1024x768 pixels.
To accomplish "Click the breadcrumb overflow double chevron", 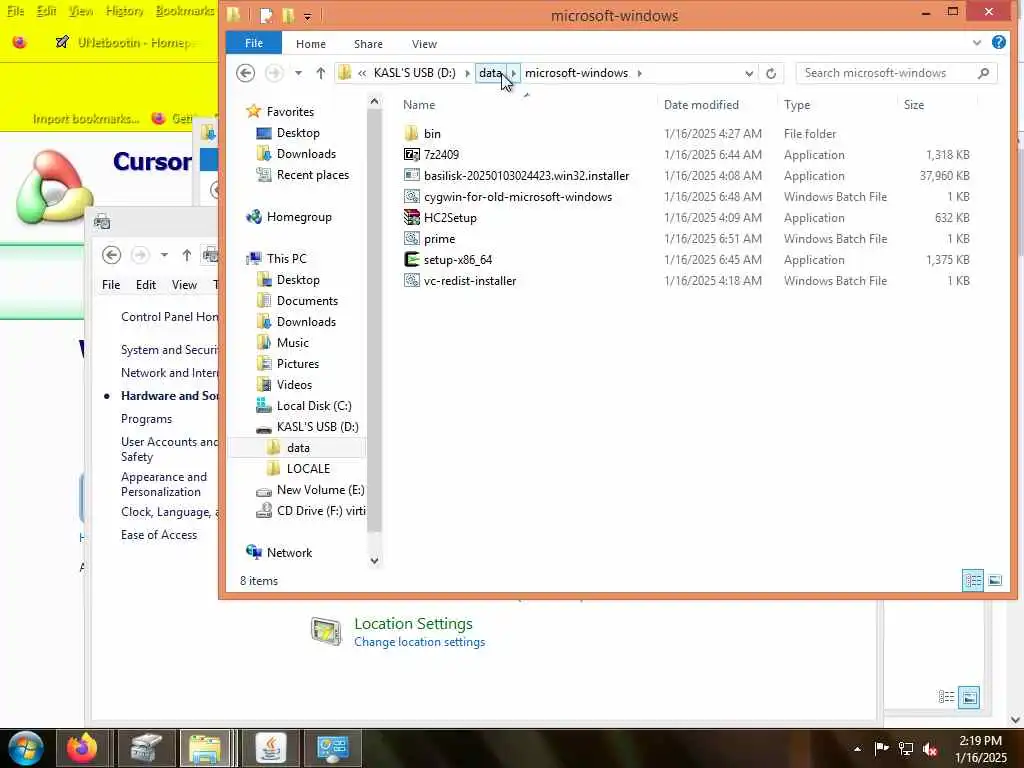I will tap(362, 73).
